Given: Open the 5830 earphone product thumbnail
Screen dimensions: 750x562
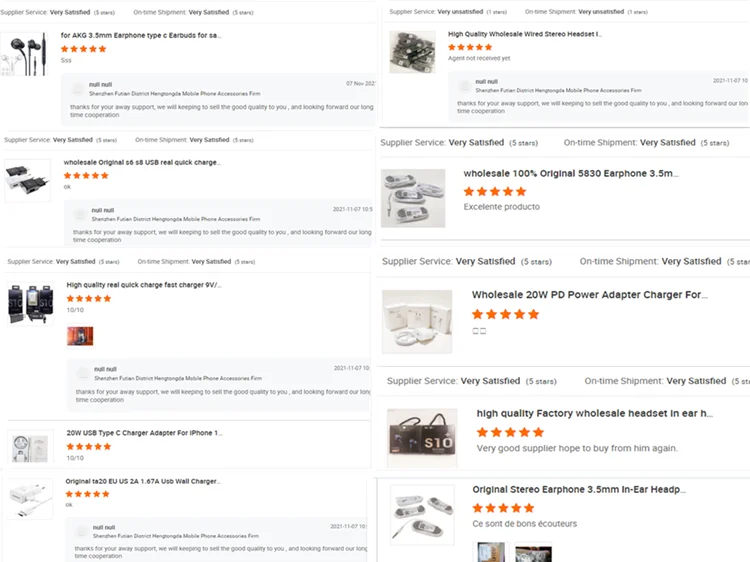Looking at the screenshot, I should [413, 198].
